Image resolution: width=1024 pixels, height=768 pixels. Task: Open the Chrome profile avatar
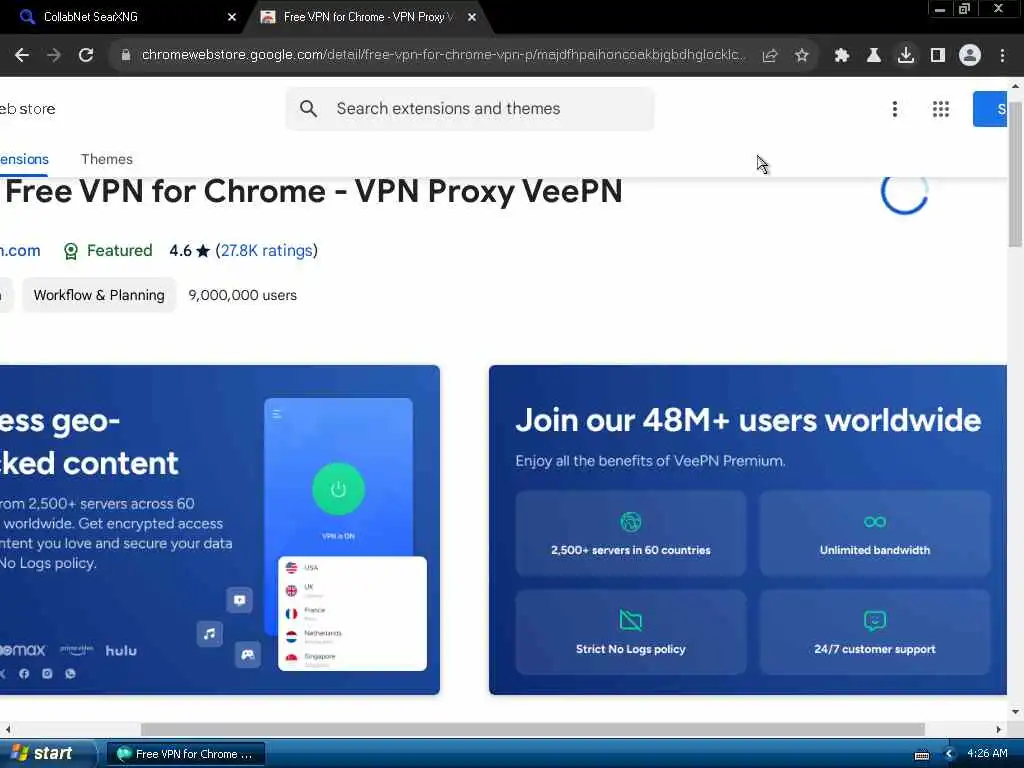point(970,56)
